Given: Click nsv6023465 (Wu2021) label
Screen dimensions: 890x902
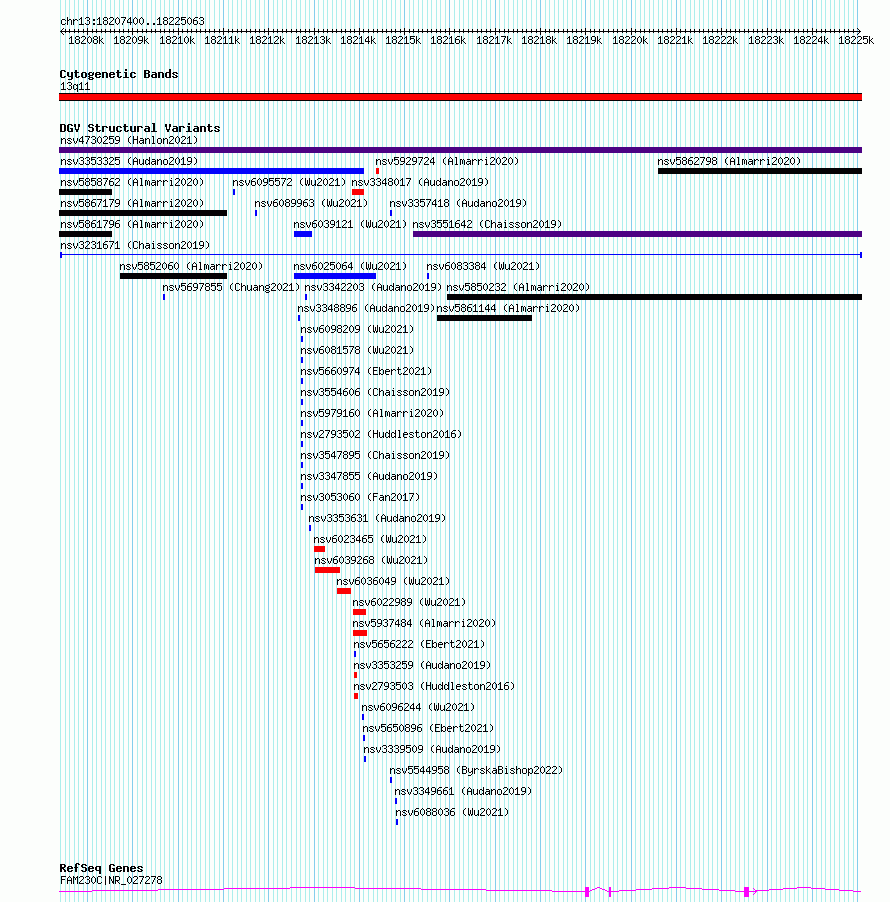Looking at the screenshot, I should 370,540.
